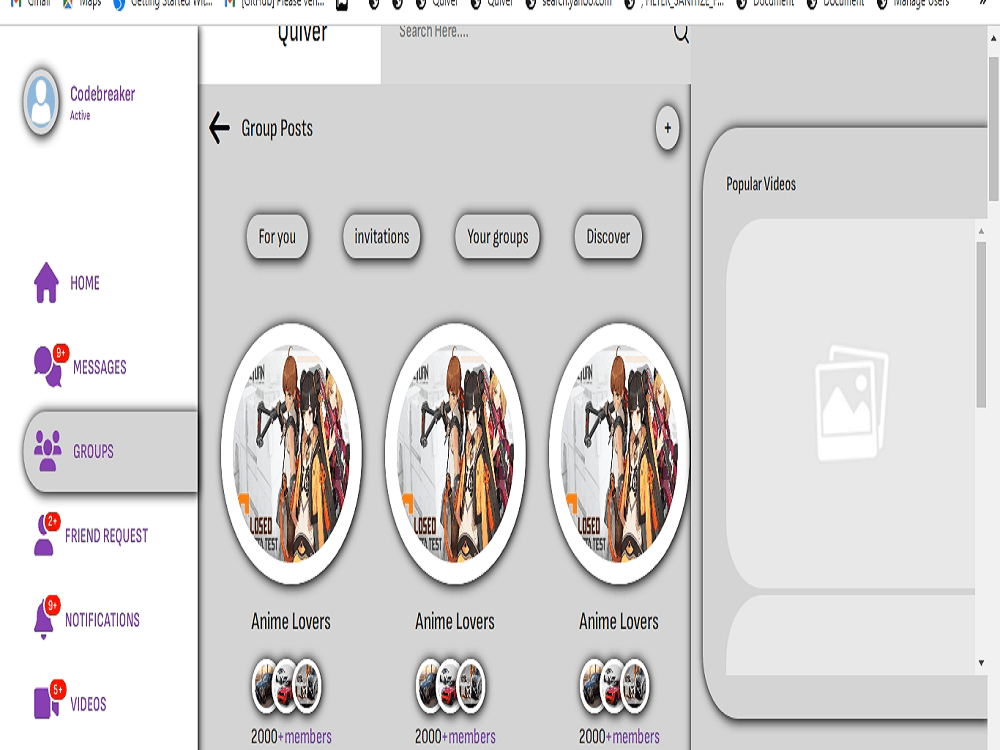Viewport: 1000px width, 750px height.
Task: Click the middle Anime Lovers group name
Action: pyautogui.click(x=455, y=621)
